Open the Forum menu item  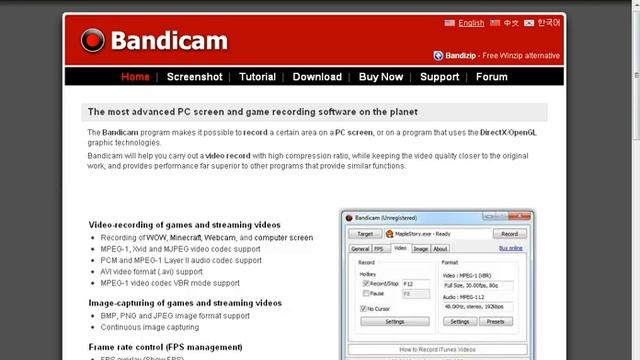[491, 77]
